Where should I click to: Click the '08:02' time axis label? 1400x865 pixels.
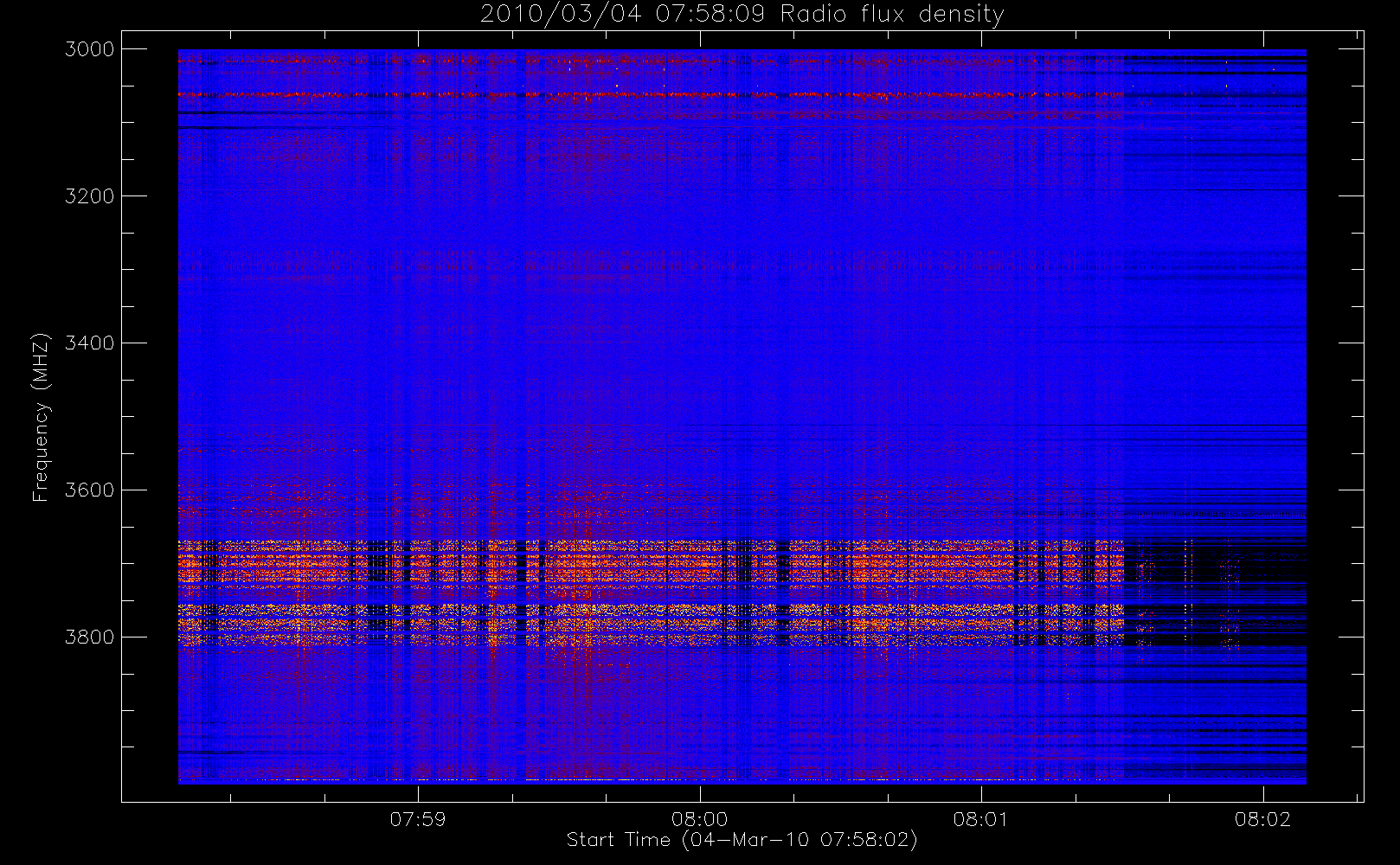[x=1263, y=819]
